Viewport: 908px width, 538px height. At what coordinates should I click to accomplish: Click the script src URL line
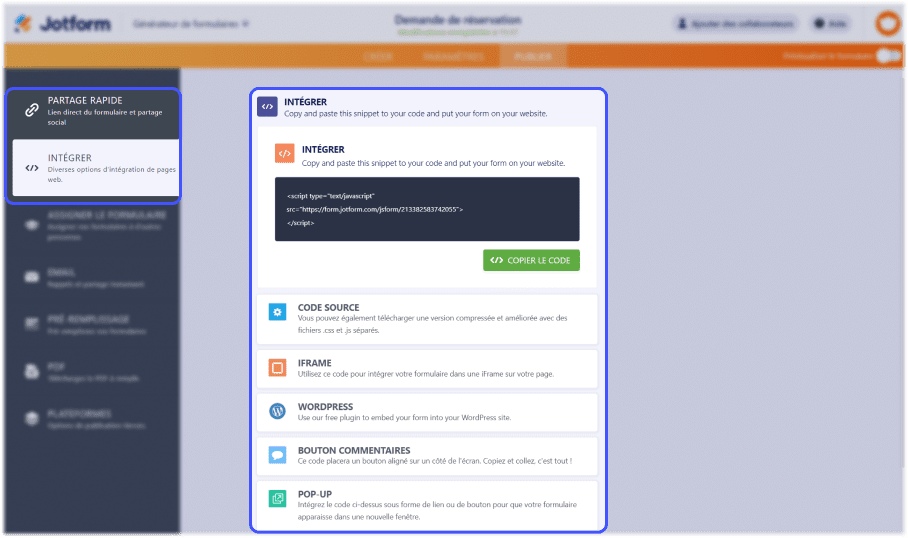374,209
